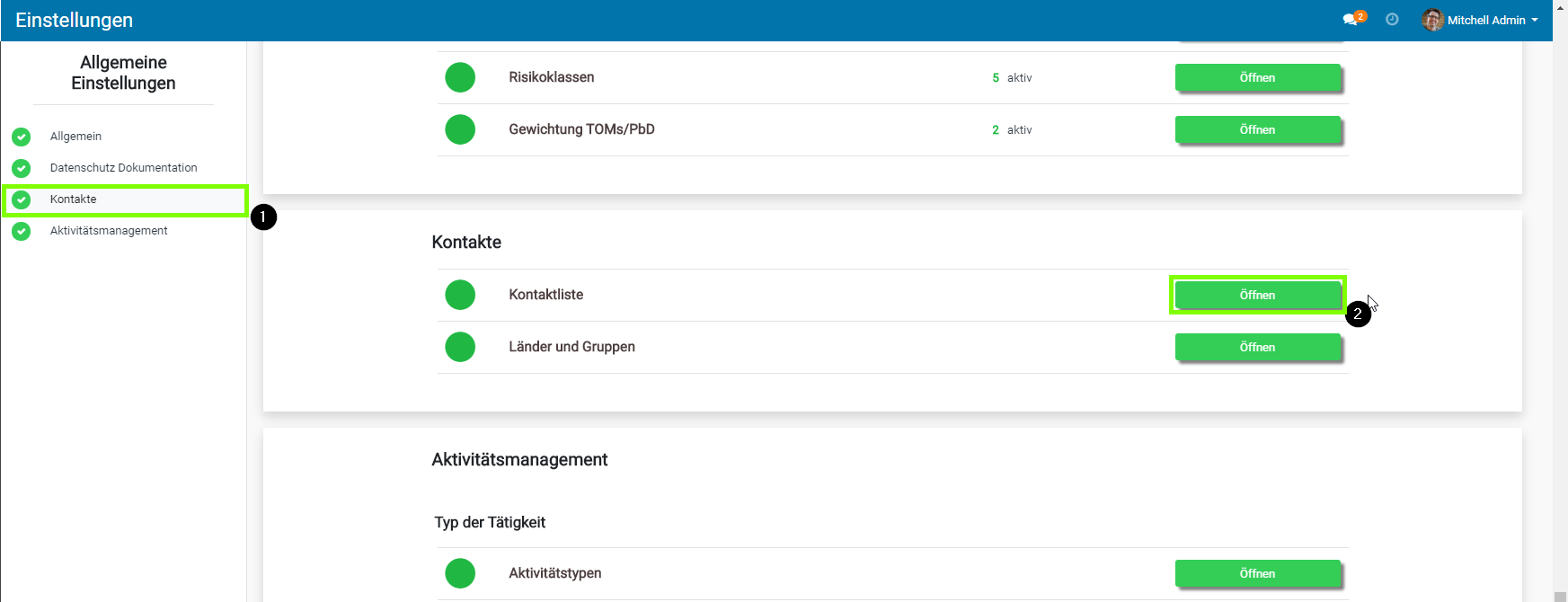Click green status circle for Kontaktliste
The width and height of the screenshot is (1568, 602).
pos(460,295)
